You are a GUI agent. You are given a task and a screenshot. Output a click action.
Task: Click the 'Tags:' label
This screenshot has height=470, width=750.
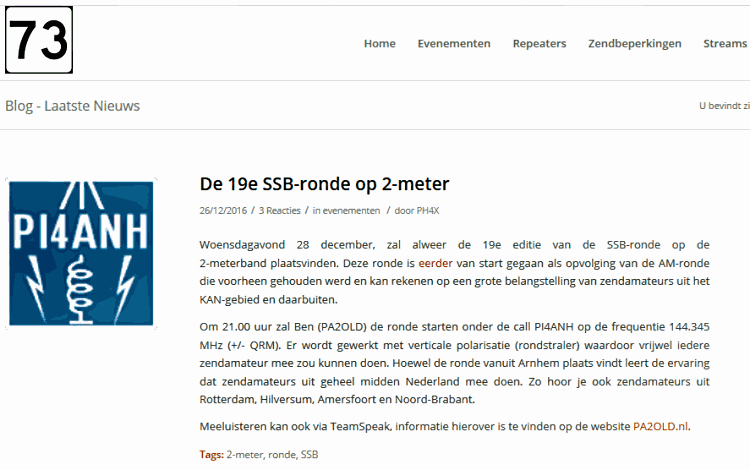click(x=211, y=455)
